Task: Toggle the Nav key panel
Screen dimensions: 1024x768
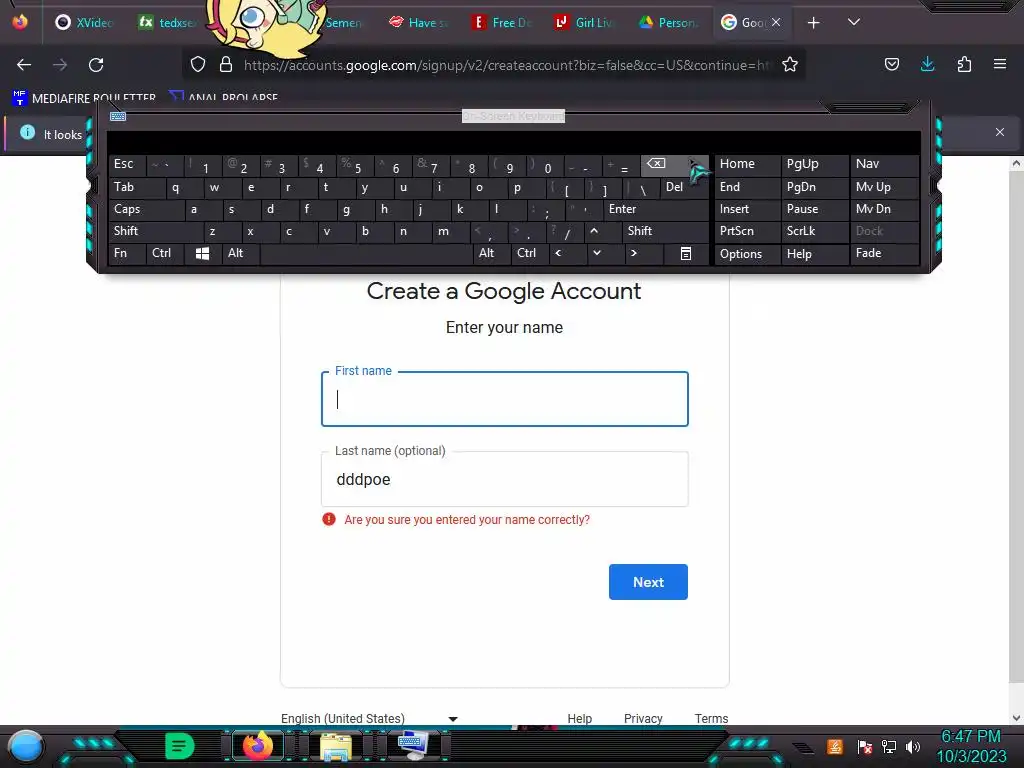Action: (884, 165)
